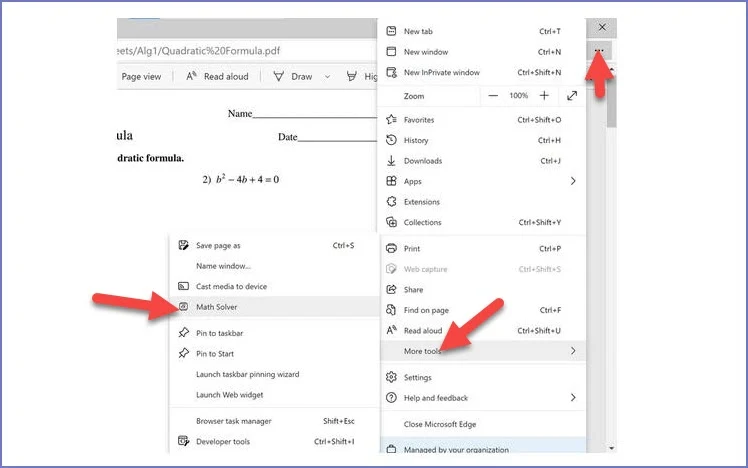This screenshot has width=748, height=468.
Task: Expand the Help and feedback submenu arrow
Action: [573, 397]
